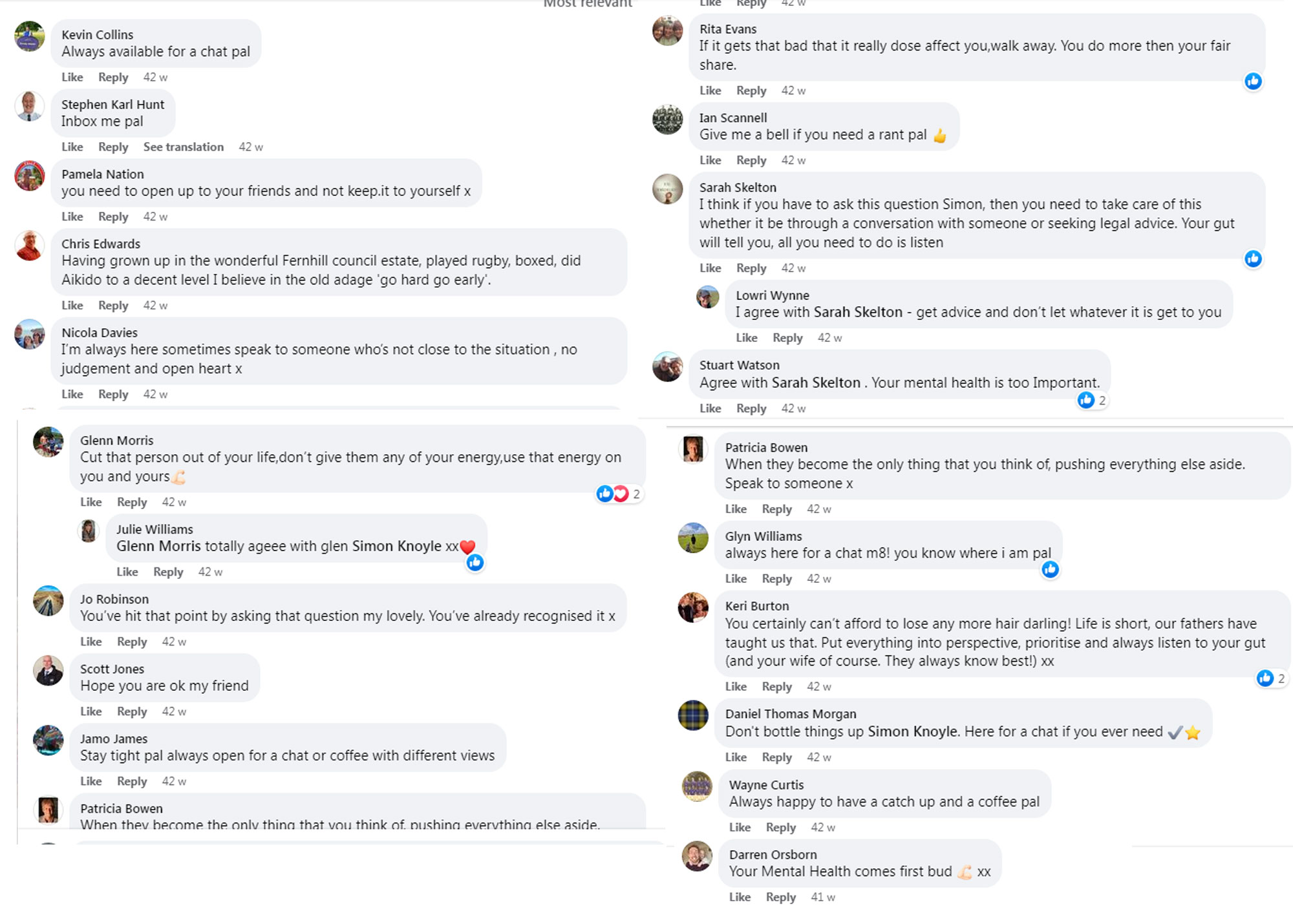Reply to Wayne Curtis' comment
The height and width of the screenshot is (924, 1293).
pos(780,827)
